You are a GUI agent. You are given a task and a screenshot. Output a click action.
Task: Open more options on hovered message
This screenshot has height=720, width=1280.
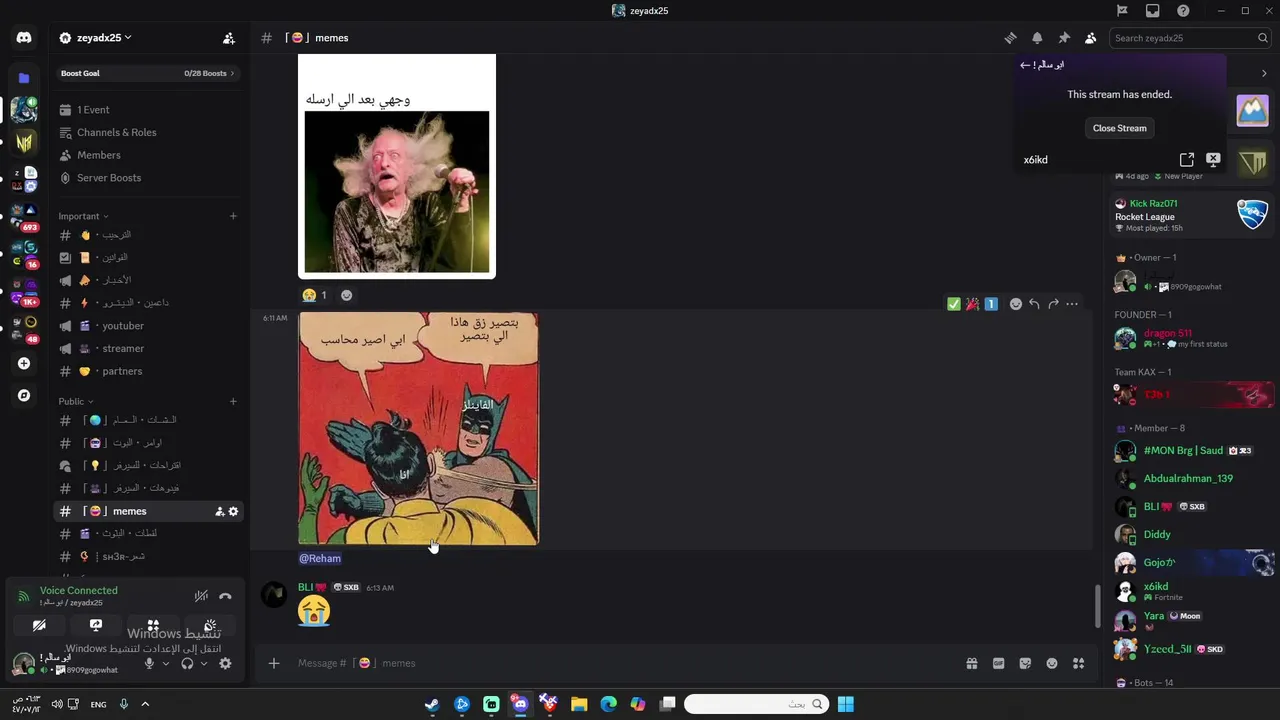[1072, 304]
